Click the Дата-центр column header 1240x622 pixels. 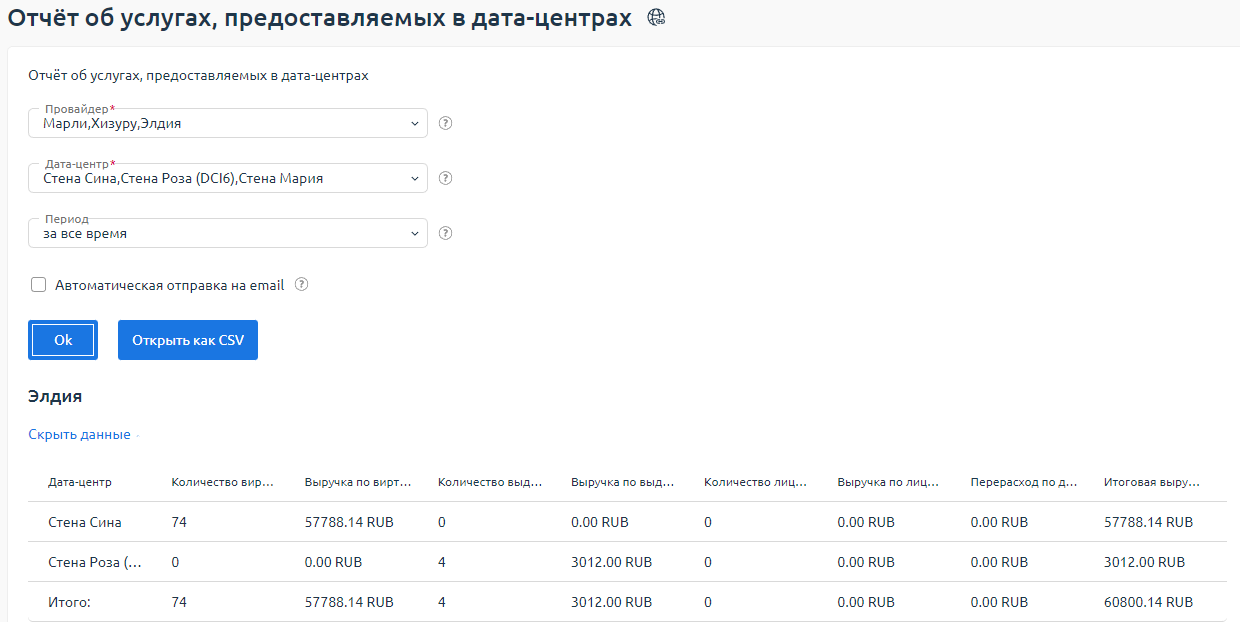coord(80,482)
